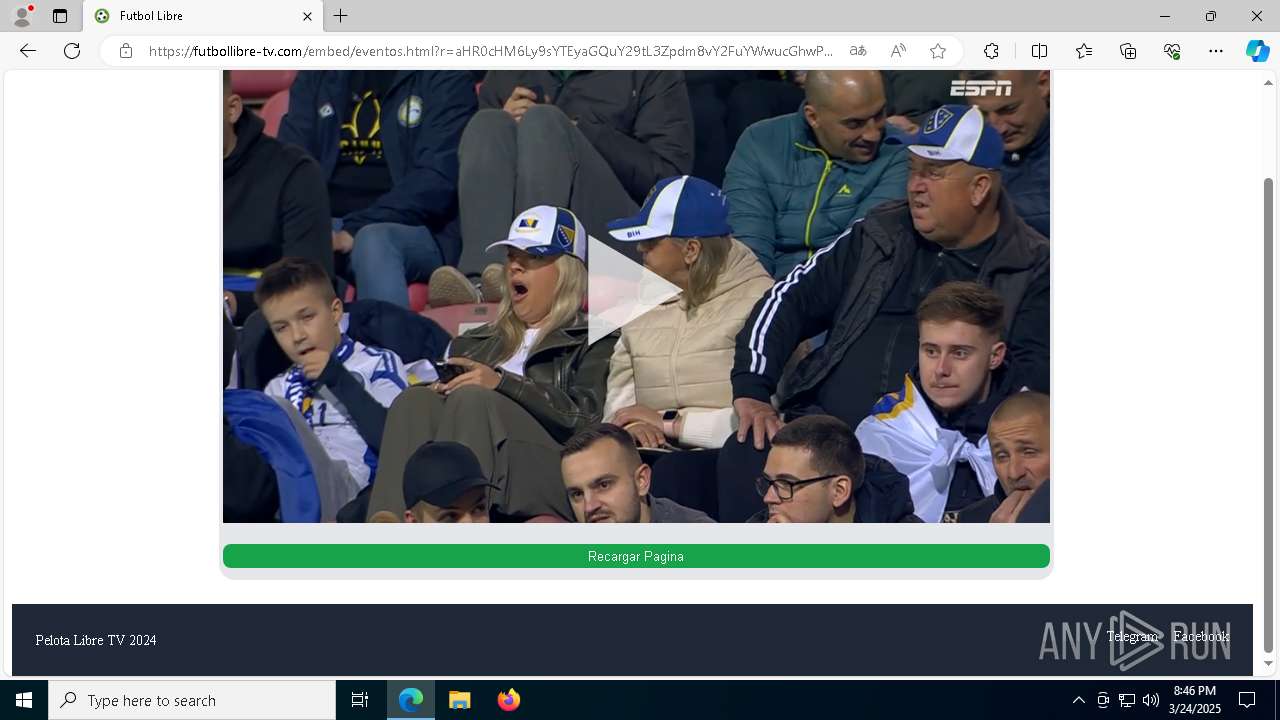This screenshot has width=1280, height=720.
Task: Open Task View on taskbar
Action: (x=360, y=700)
